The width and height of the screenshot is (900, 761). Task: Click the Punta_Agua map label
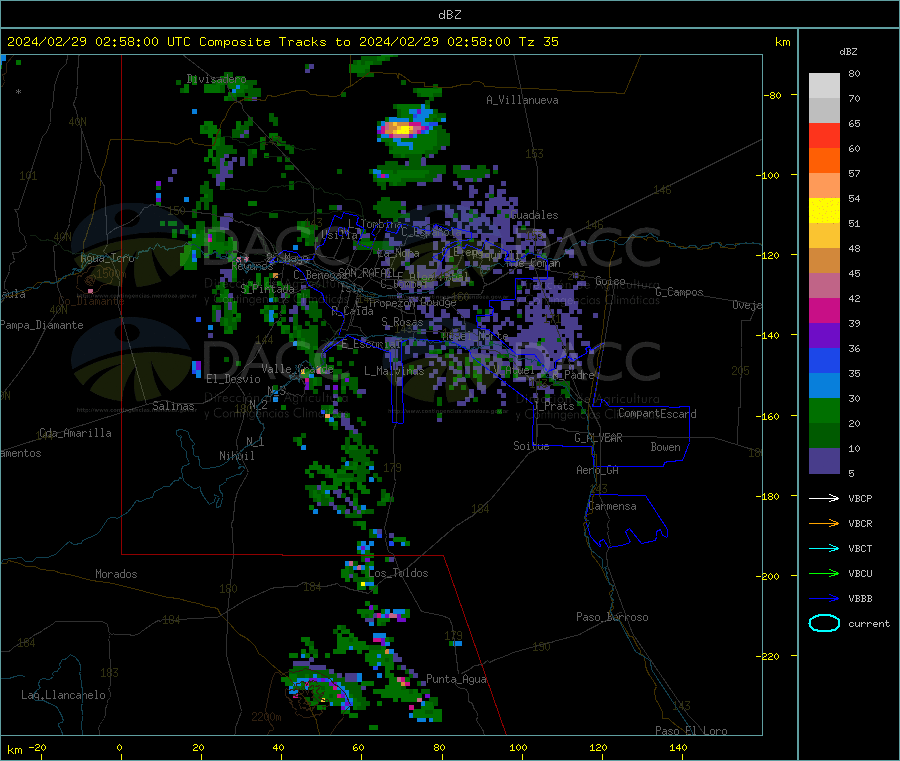pyautogui.click(x=456, y=680)
